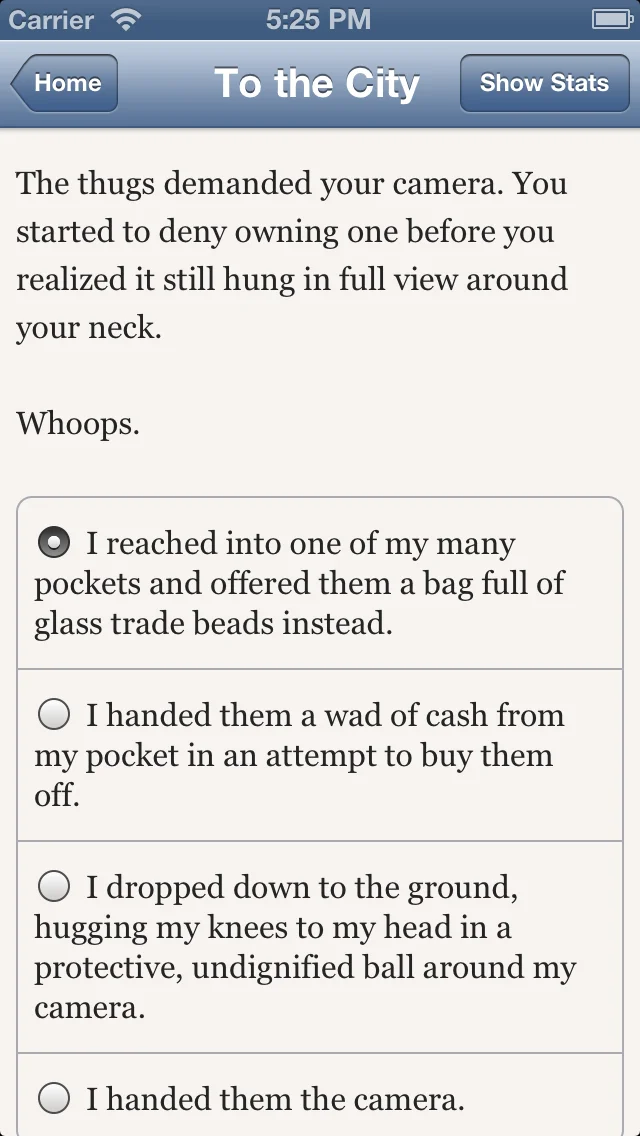Viewport: 640px width, 1136px height.
Task: Choose the 'I handed them the camera' text
Action: pos(275,1100)
